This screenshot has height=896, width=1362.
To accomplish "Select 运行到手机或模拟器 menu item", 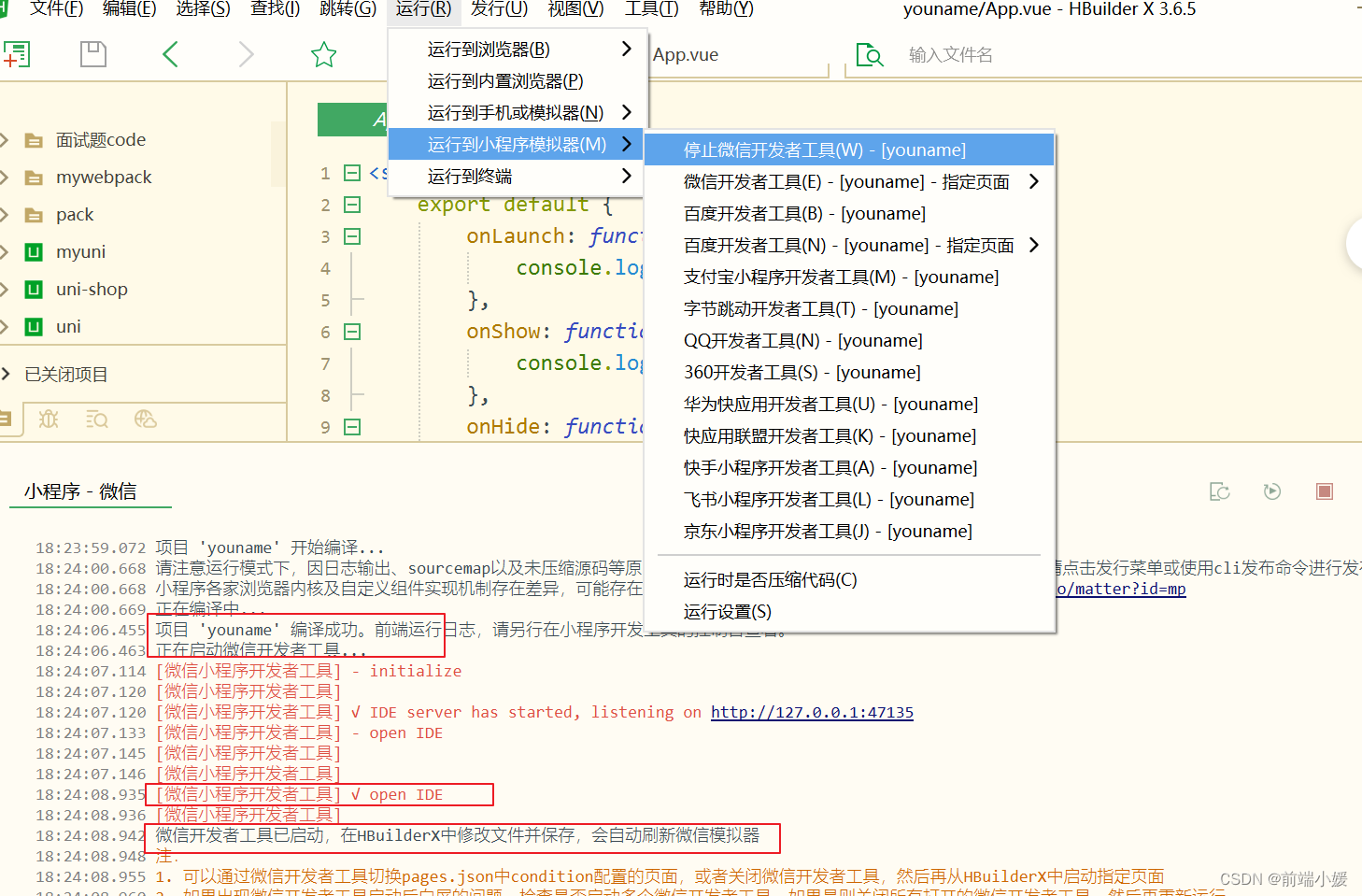I will (516, 113).
